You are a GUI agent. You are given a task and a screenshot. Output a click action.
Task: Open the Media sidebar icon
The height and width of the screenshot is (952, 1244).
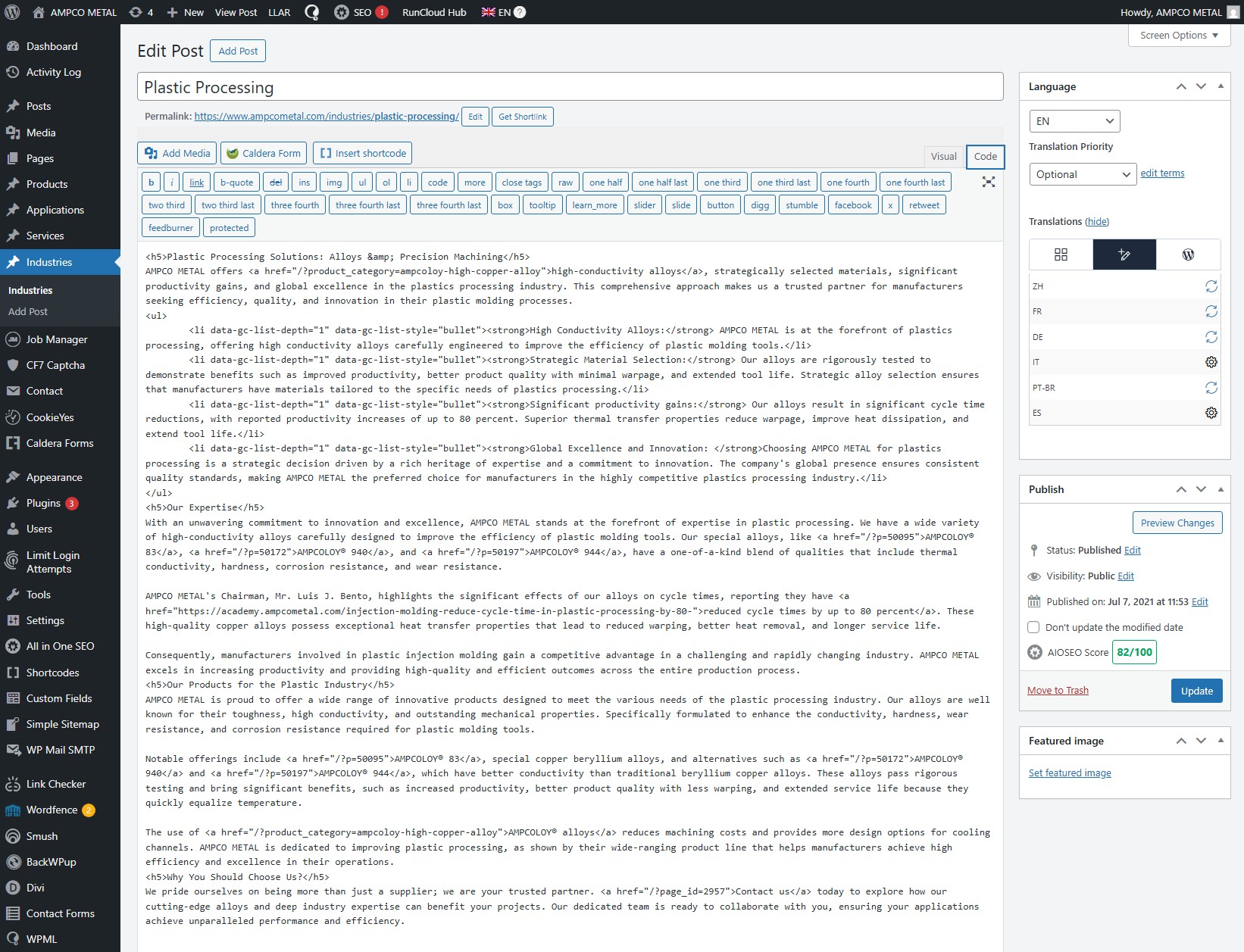[x=13, y=133]
